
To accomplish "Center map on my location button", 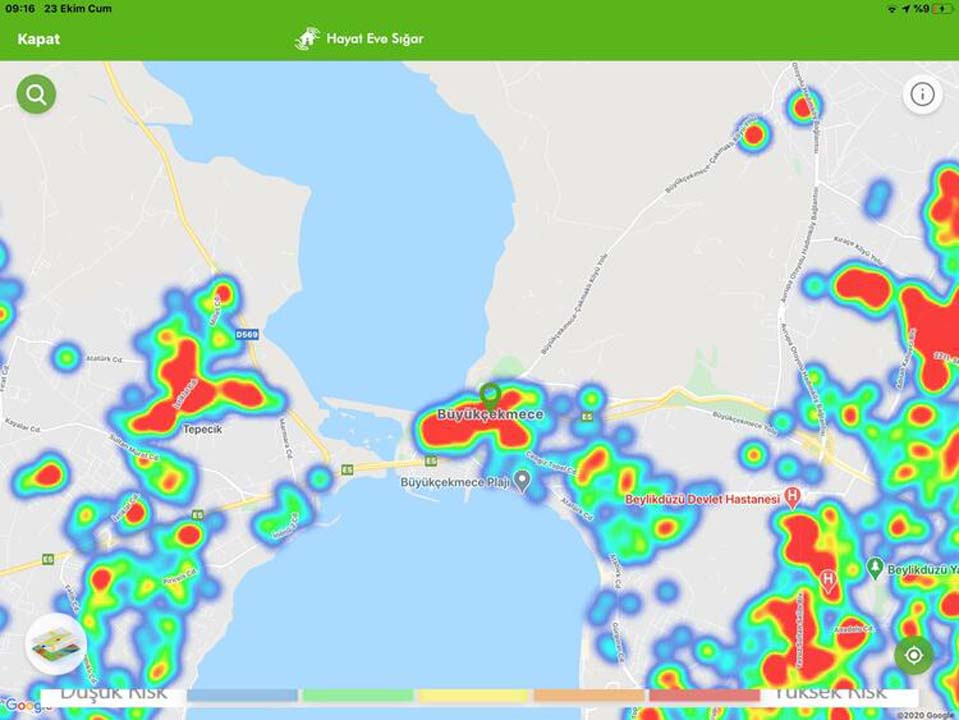I will [914, 655].
